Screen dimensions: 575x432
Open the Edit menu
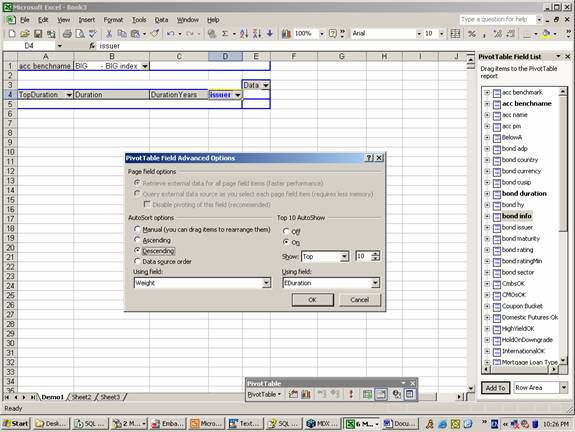coord(43,20)
